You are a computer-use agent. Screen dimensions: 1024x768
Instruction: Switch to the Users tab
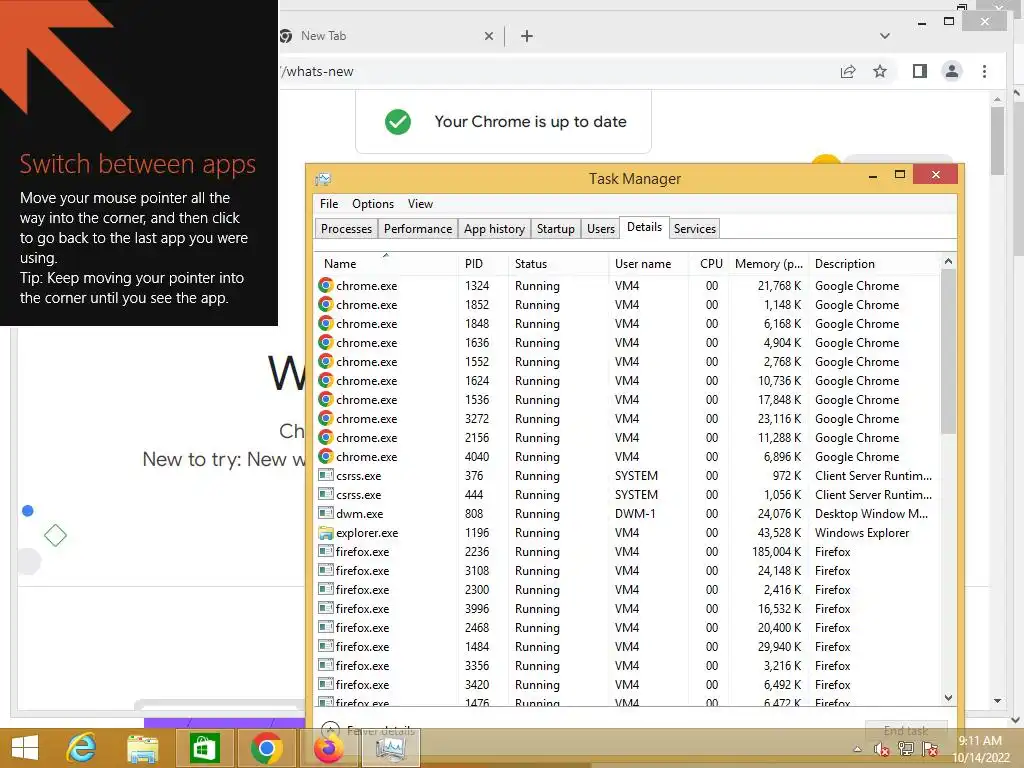(601, 229)
